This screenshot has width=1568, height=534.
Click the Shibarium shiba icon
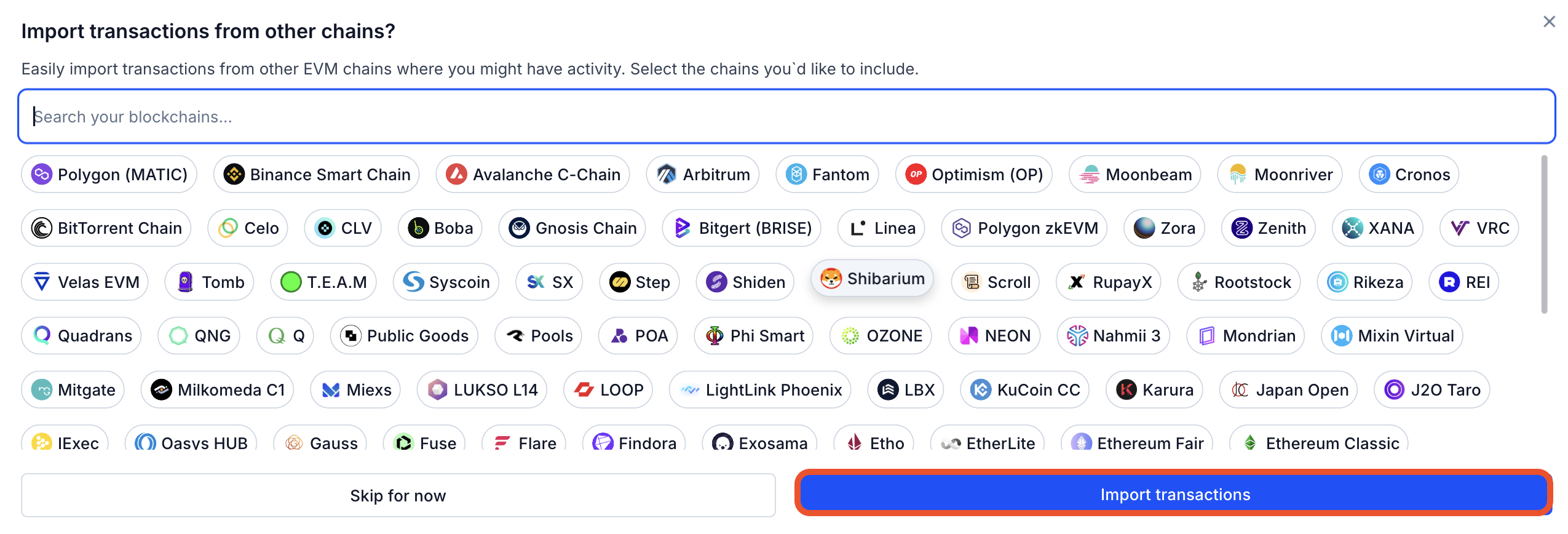point(831,279)
